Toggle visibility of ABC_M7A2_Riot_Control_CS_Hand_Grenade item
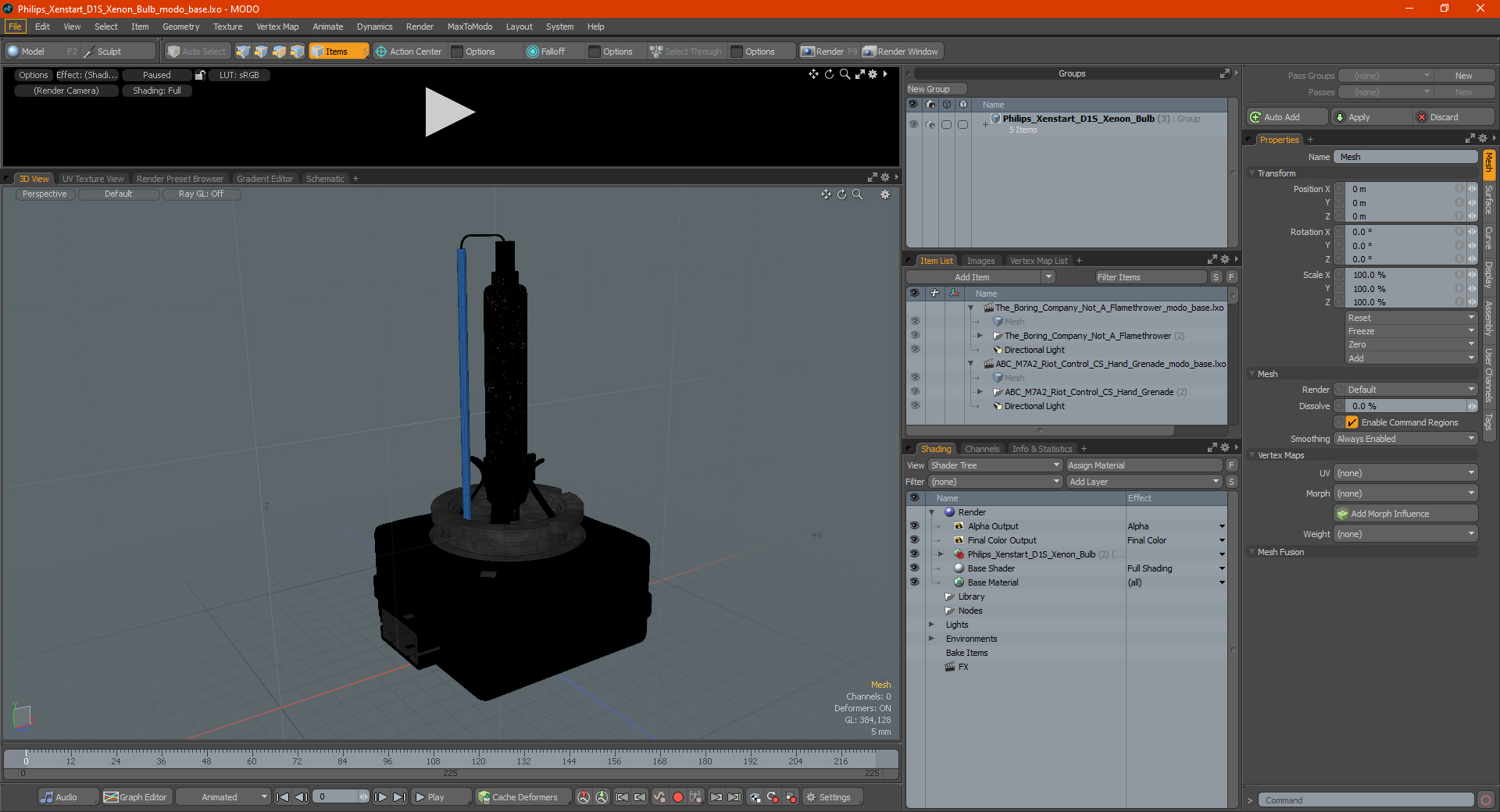Screen dimensions: 1500x812 pyautogui.click(x=915, y=392)
